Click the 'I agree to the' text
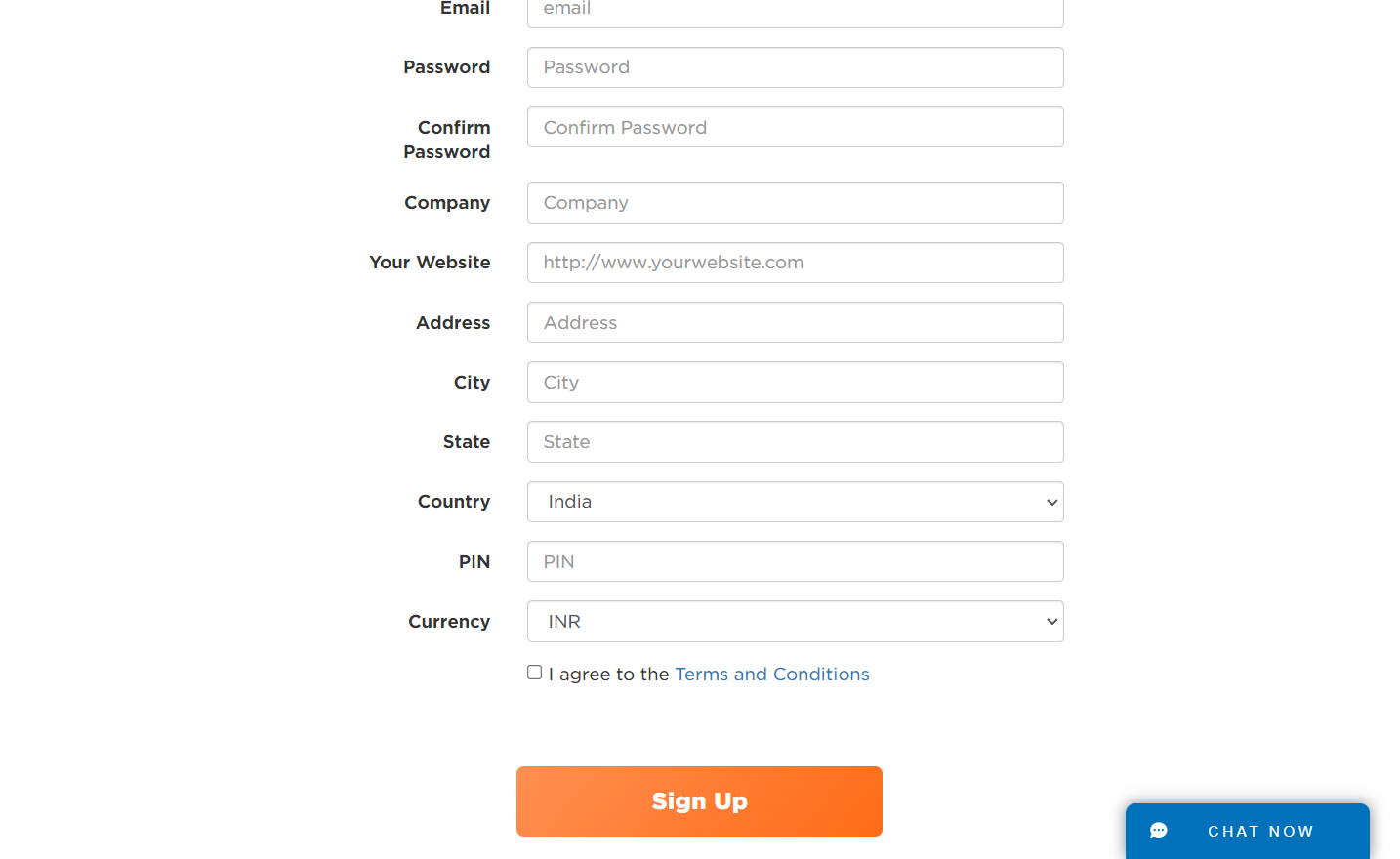Screen dimensions: 1400x859 [x=609, y=675]
